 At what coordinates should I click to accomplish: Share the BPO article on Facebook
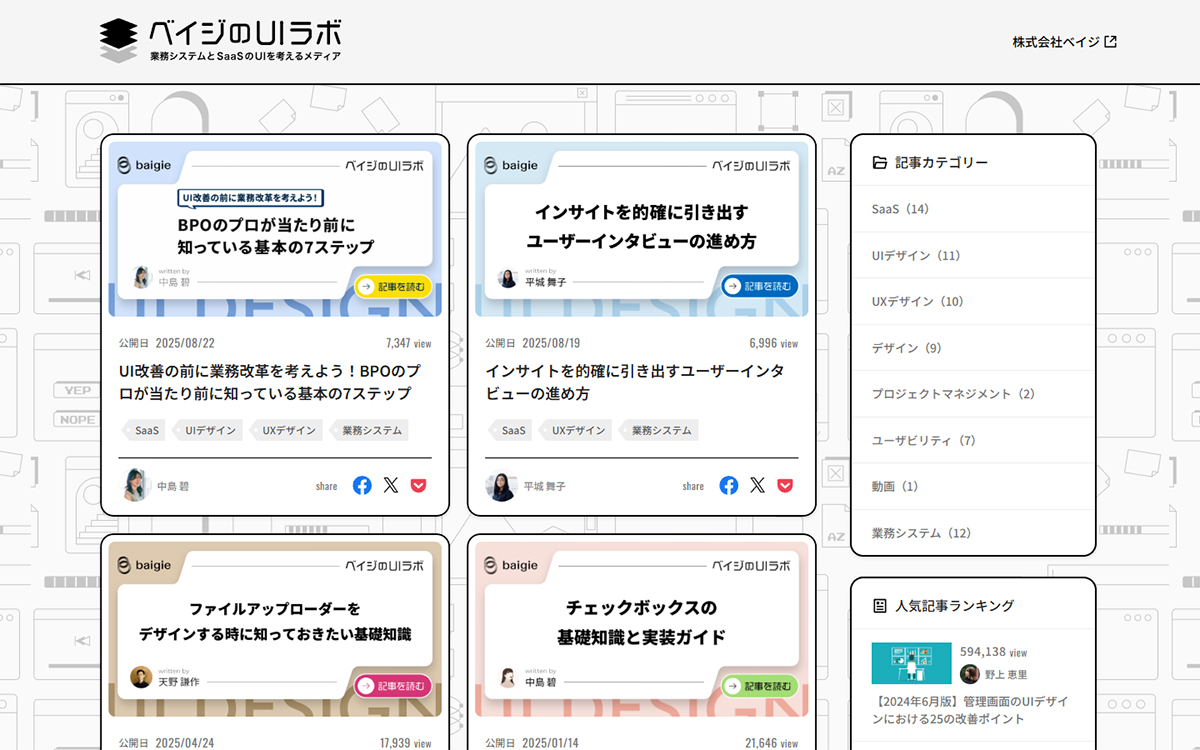(x=361, y=485)
